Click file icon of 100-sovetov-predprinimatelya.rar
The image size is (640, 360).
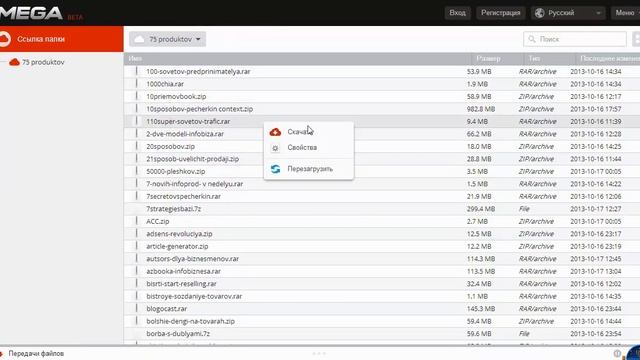[x=136, y=71]
